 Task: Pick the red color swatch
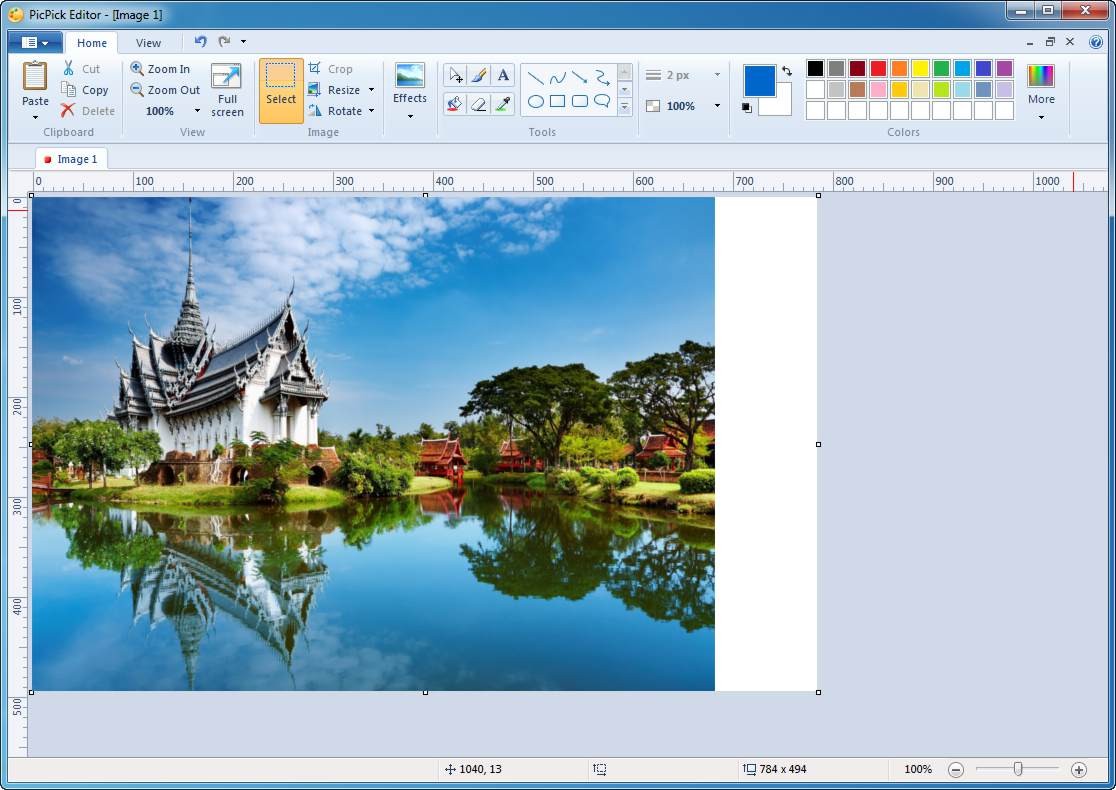click(878, 68)
